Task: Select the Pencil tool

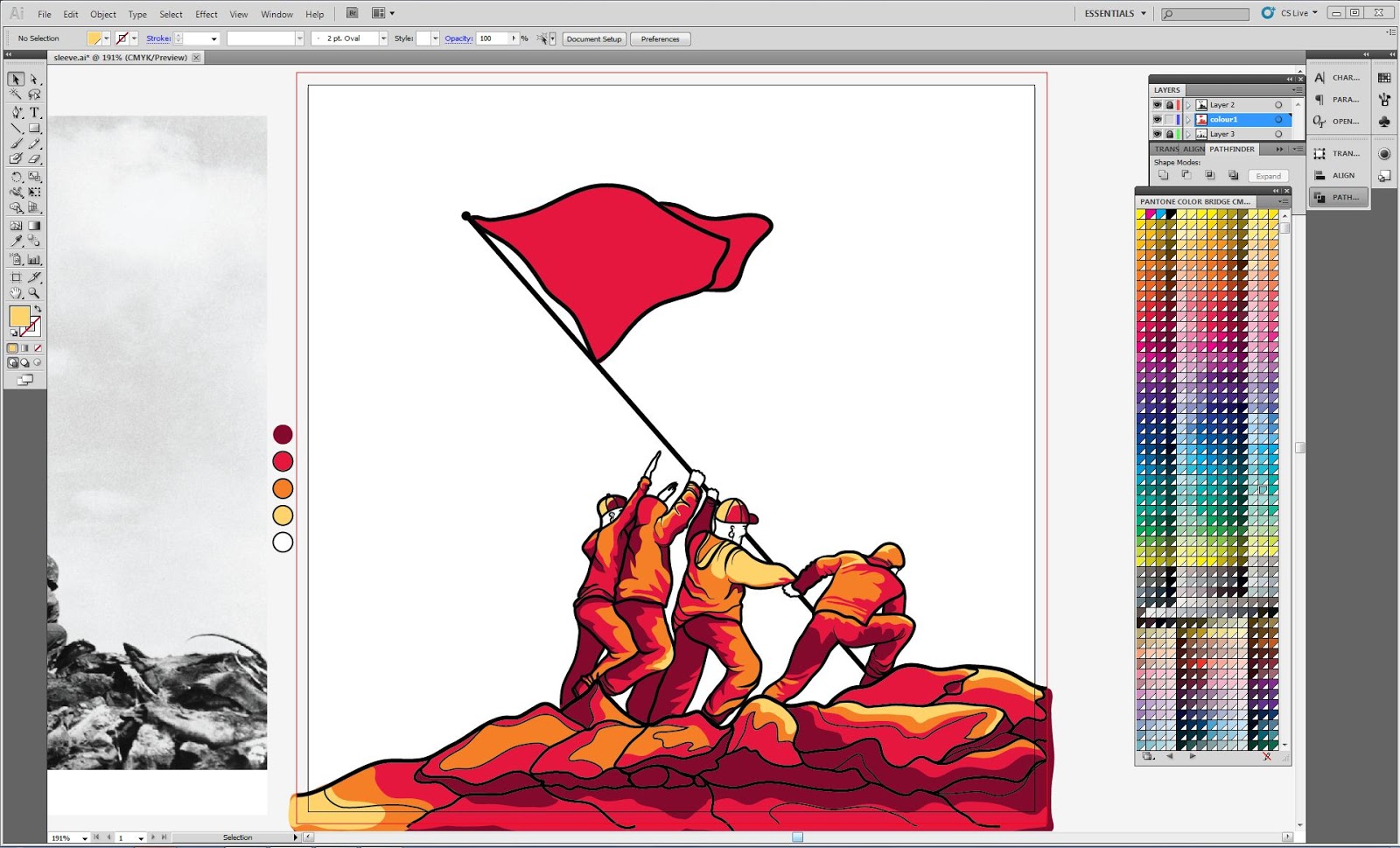Action: 34,144
